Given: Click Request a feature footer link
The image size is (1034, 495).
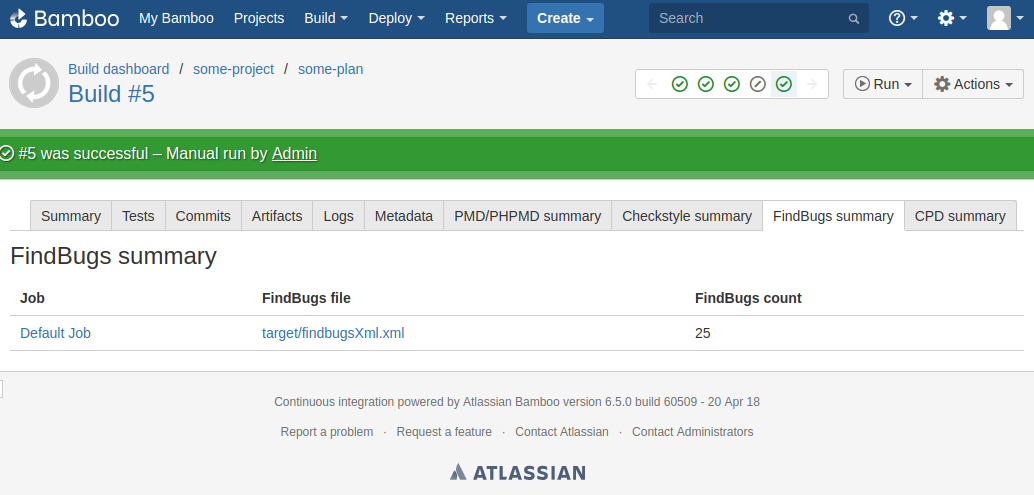Looking at the screenshot, I should pyautogui.click(x=444, y=432).
